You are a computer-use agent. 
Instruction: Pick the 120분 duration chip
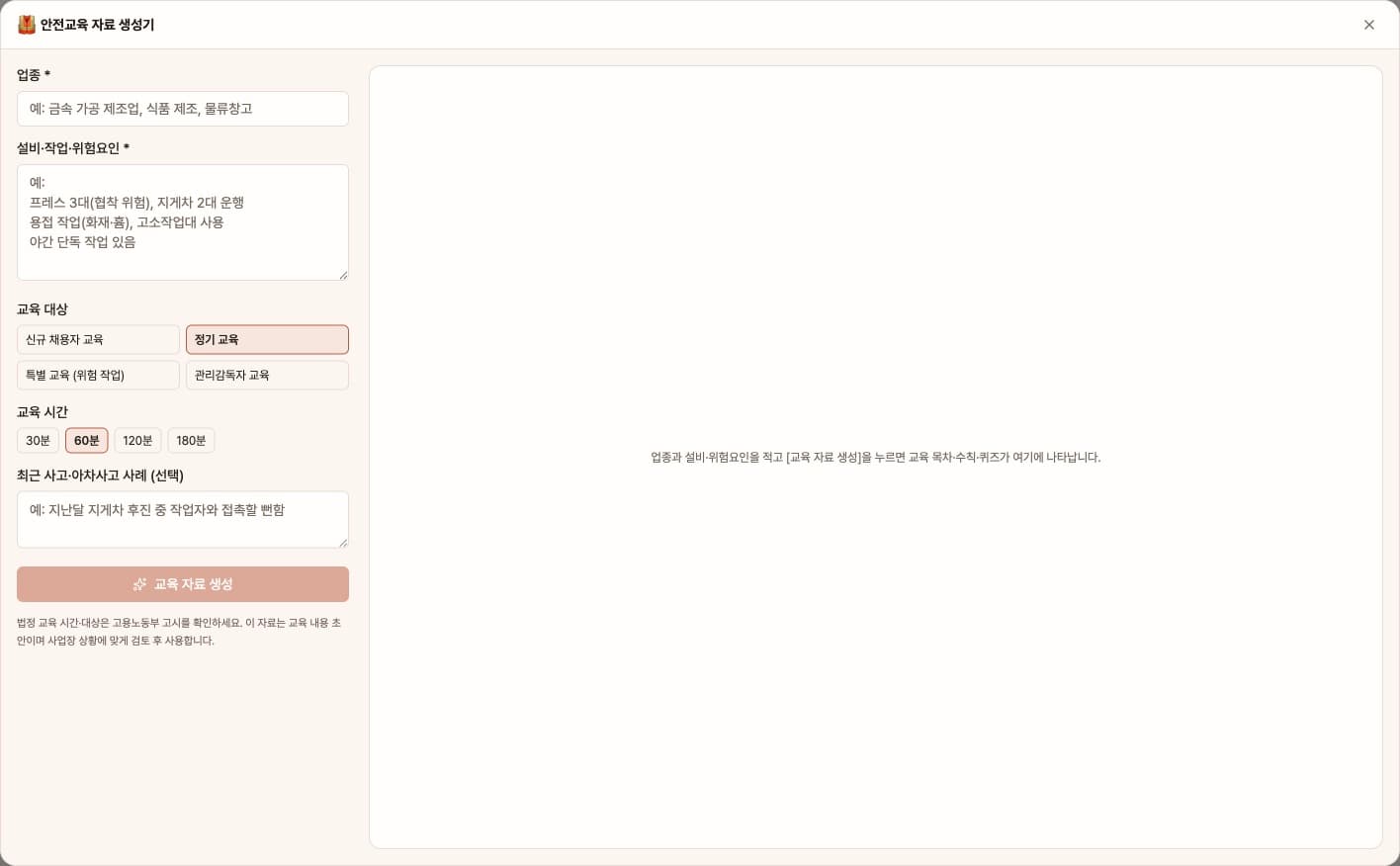137,440
